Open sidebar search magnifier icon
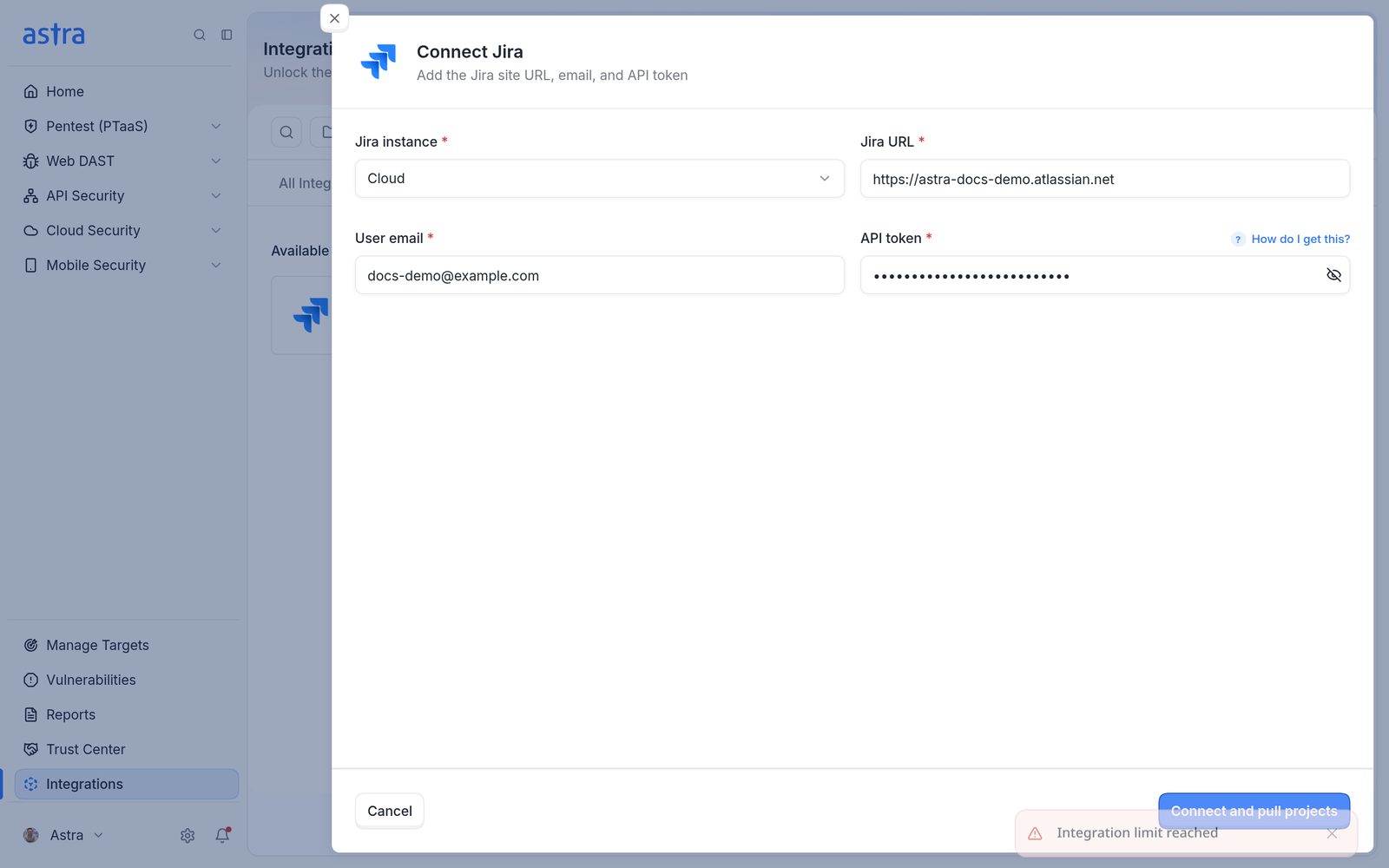 pos(200,35)
